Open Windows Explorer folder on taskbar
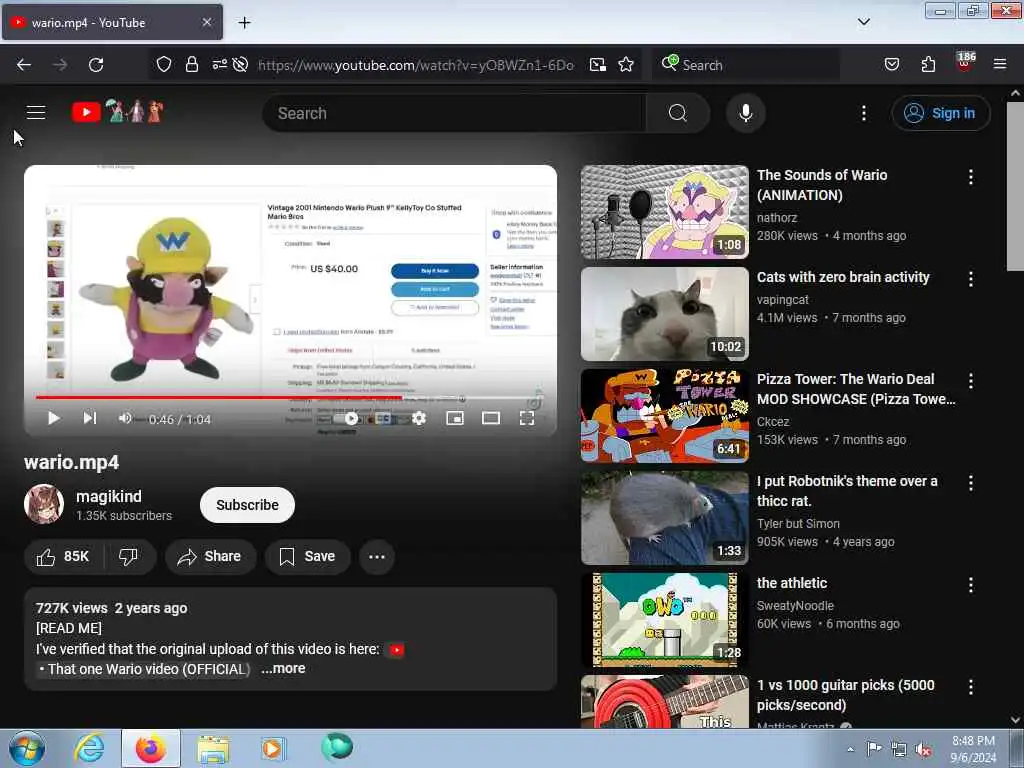The image size is (1024, 768). (x=213, y=749)
